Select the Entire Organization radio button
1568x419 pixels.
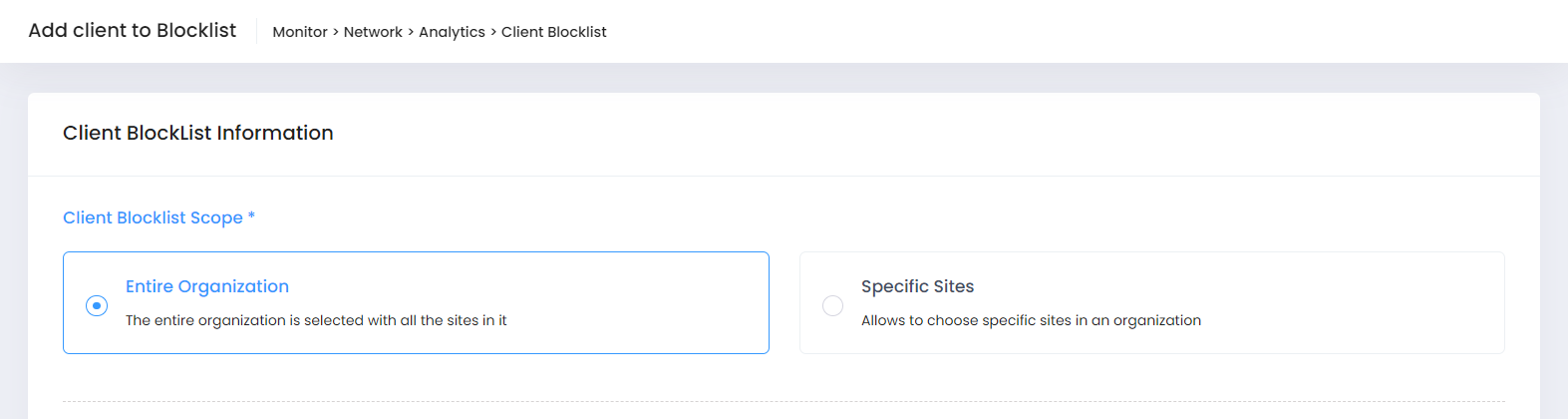[x=97, y=305]
